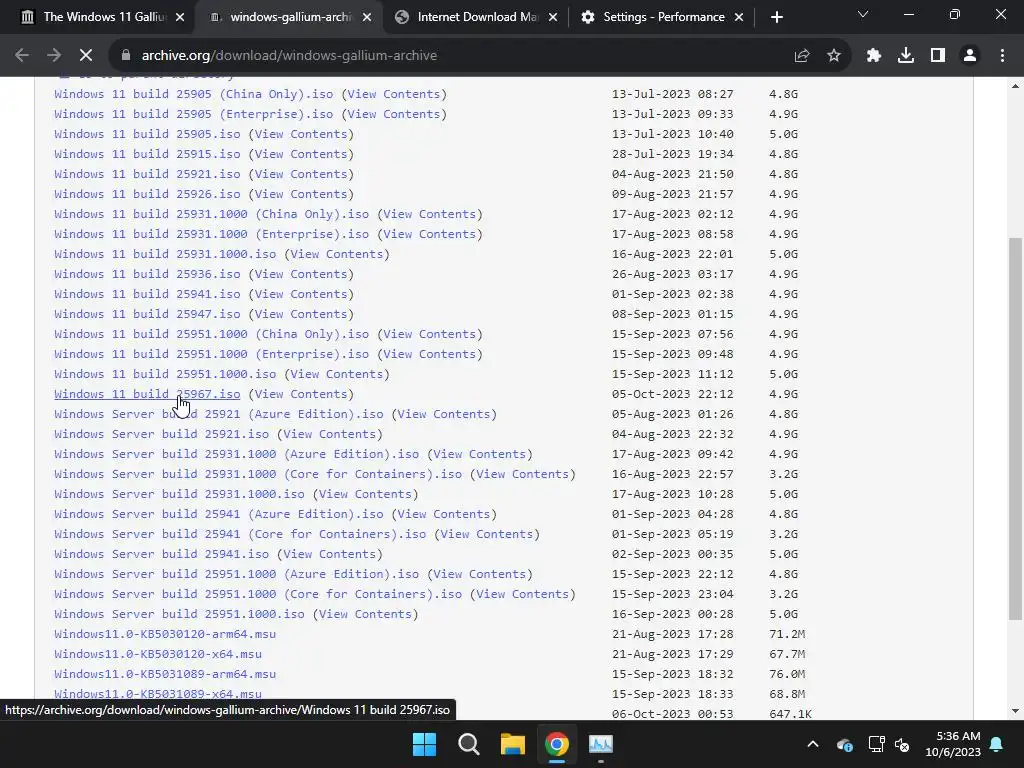This screenshot has width=1024, height=768.
Task: Open a new browser tab
Action: pyautogui.click(x=776, y=17)
